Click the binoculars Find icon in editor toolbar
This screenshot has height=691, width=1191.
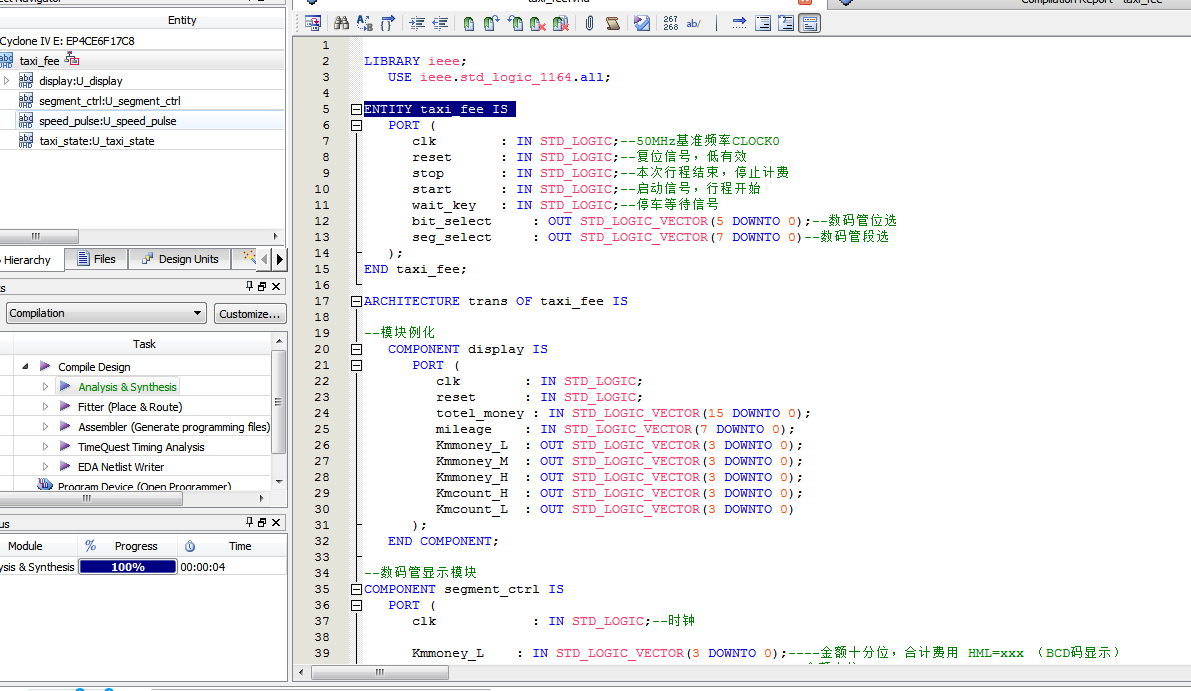pyautogui.click(x=342, y=24)
